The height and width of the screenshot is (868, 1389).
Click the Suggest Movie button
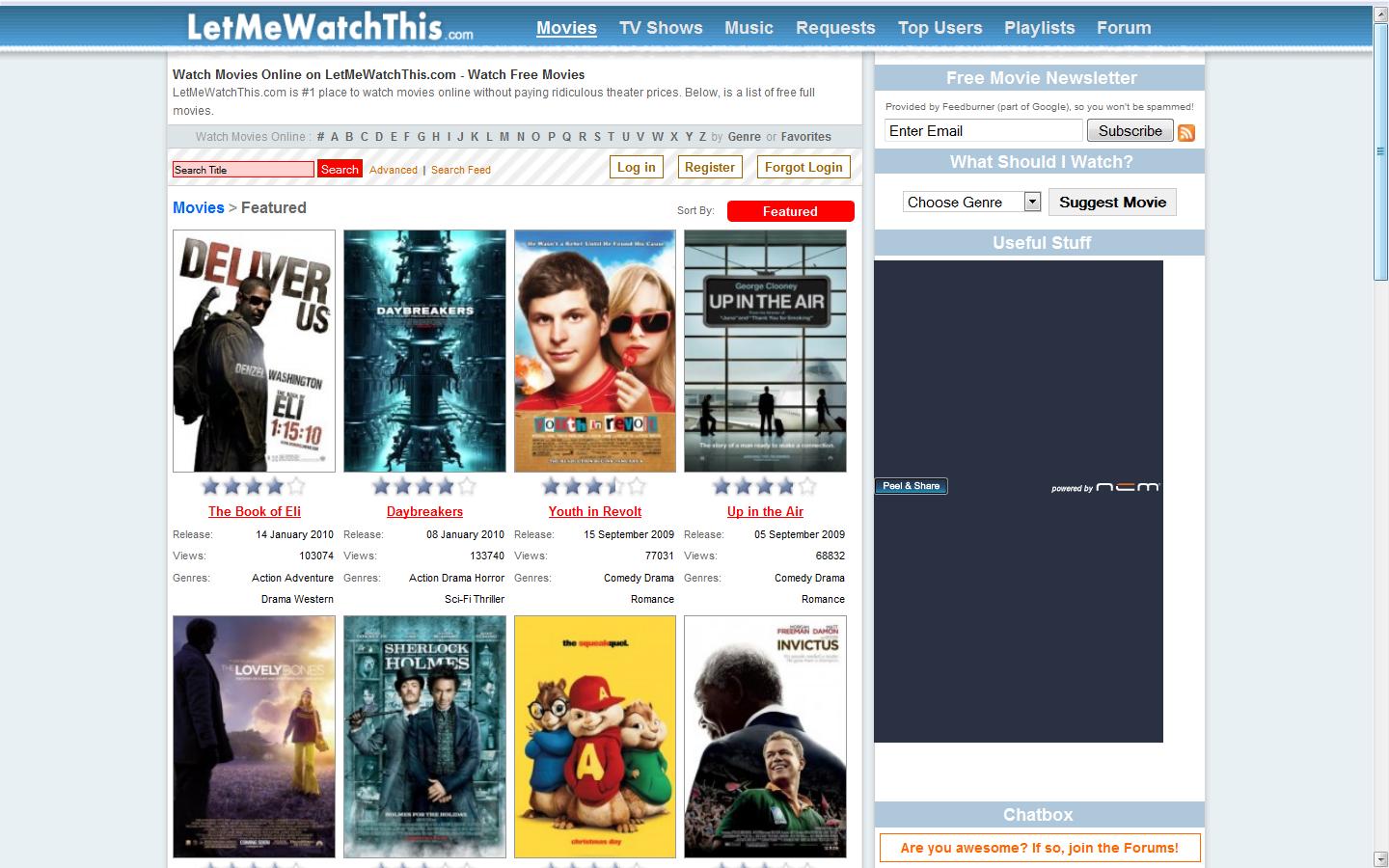(x=1112, y=202)
